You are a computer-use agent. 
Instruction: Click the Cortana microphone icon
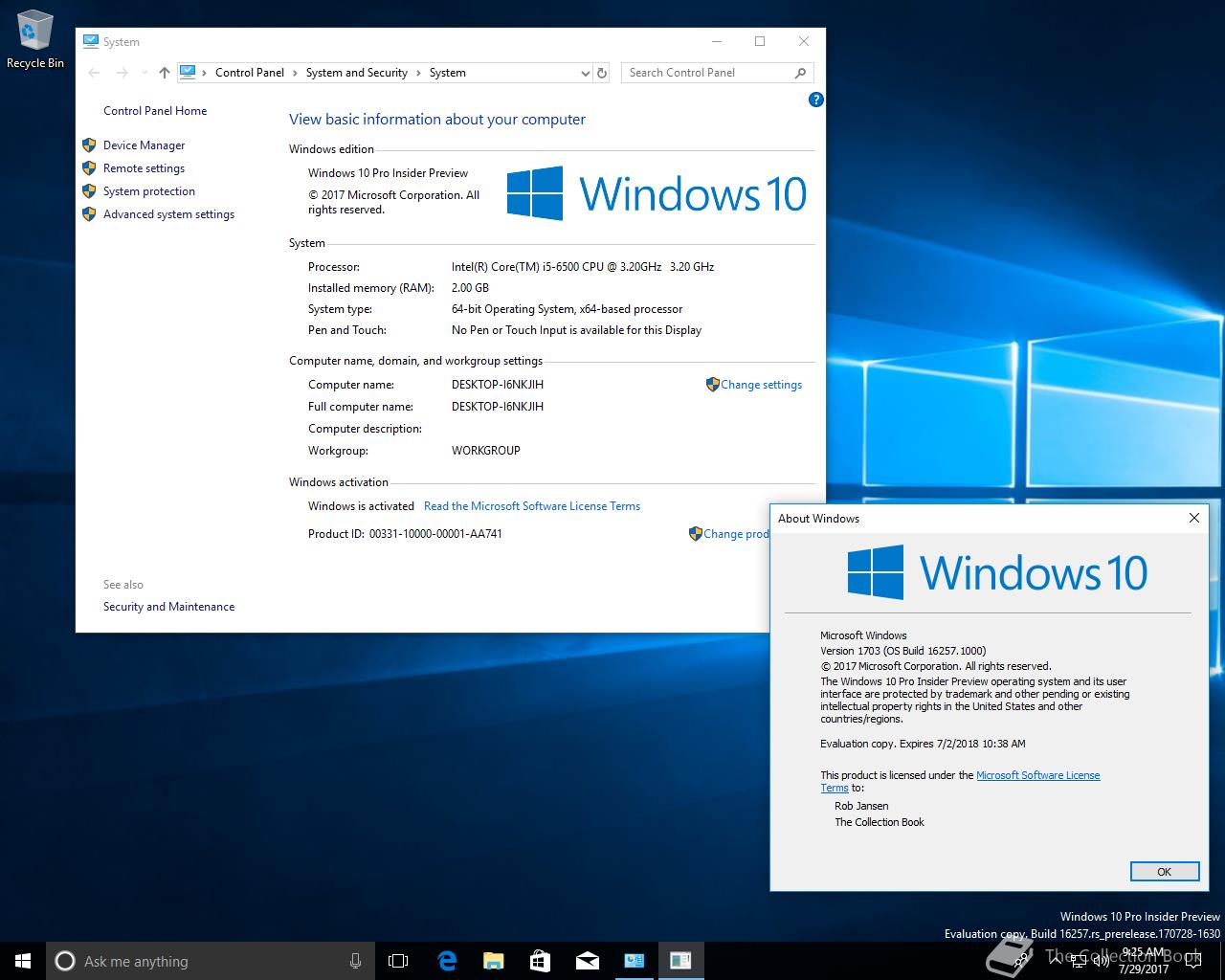tap(355, 961)
